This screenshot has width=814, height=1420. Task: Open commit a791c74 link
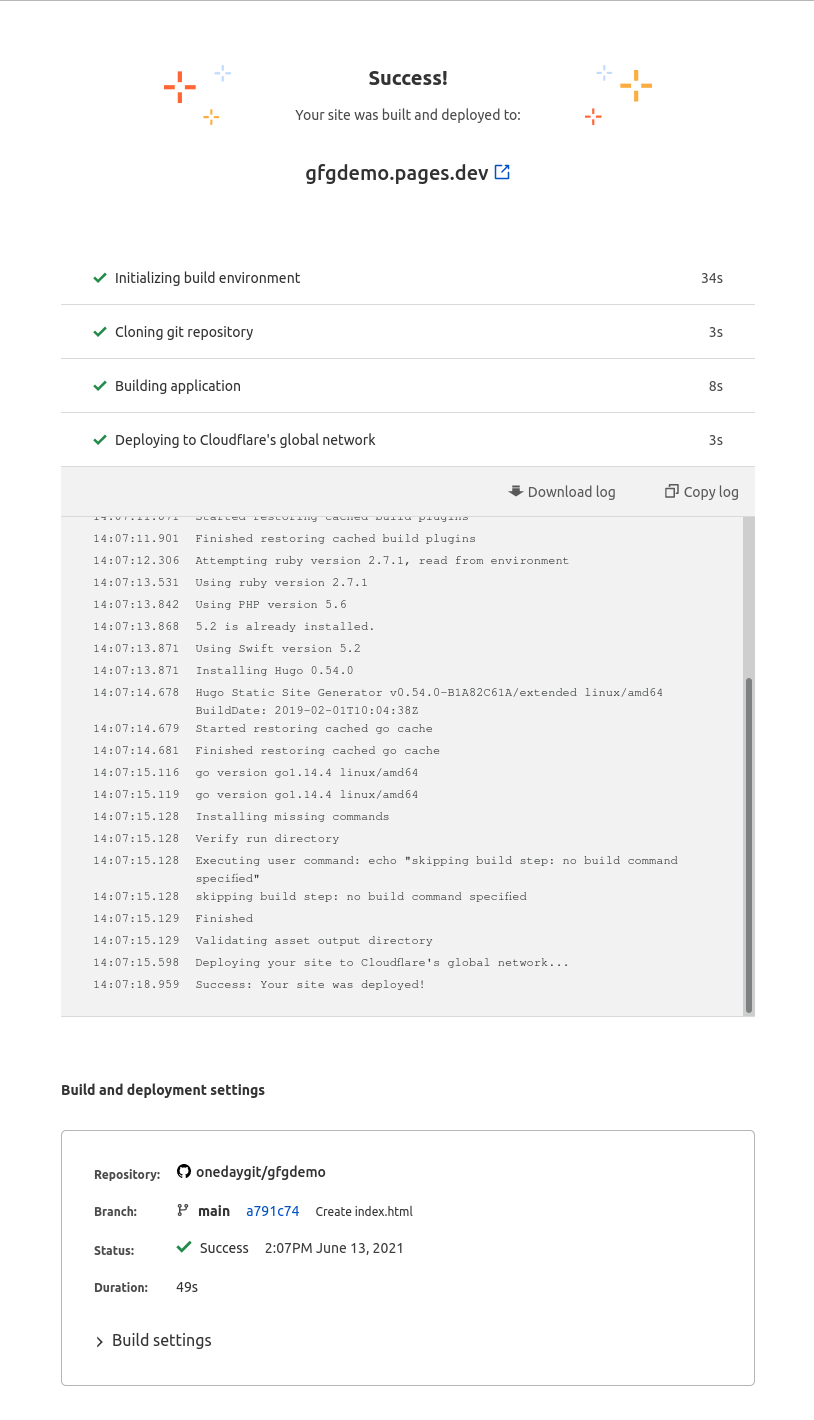point(272,1211)
